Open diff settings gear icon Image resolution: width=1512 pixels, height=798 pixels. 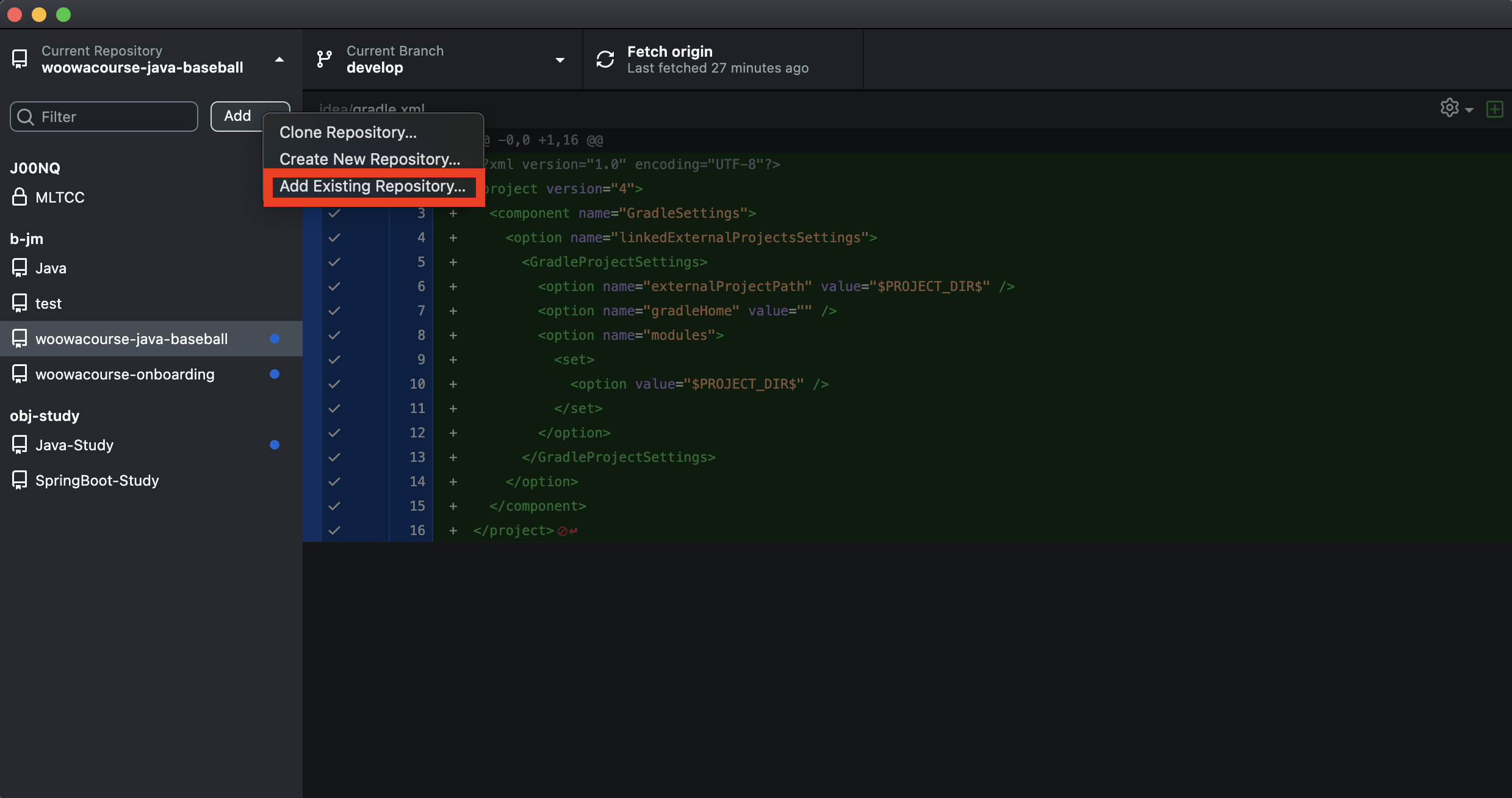[x=1449, y=108]
